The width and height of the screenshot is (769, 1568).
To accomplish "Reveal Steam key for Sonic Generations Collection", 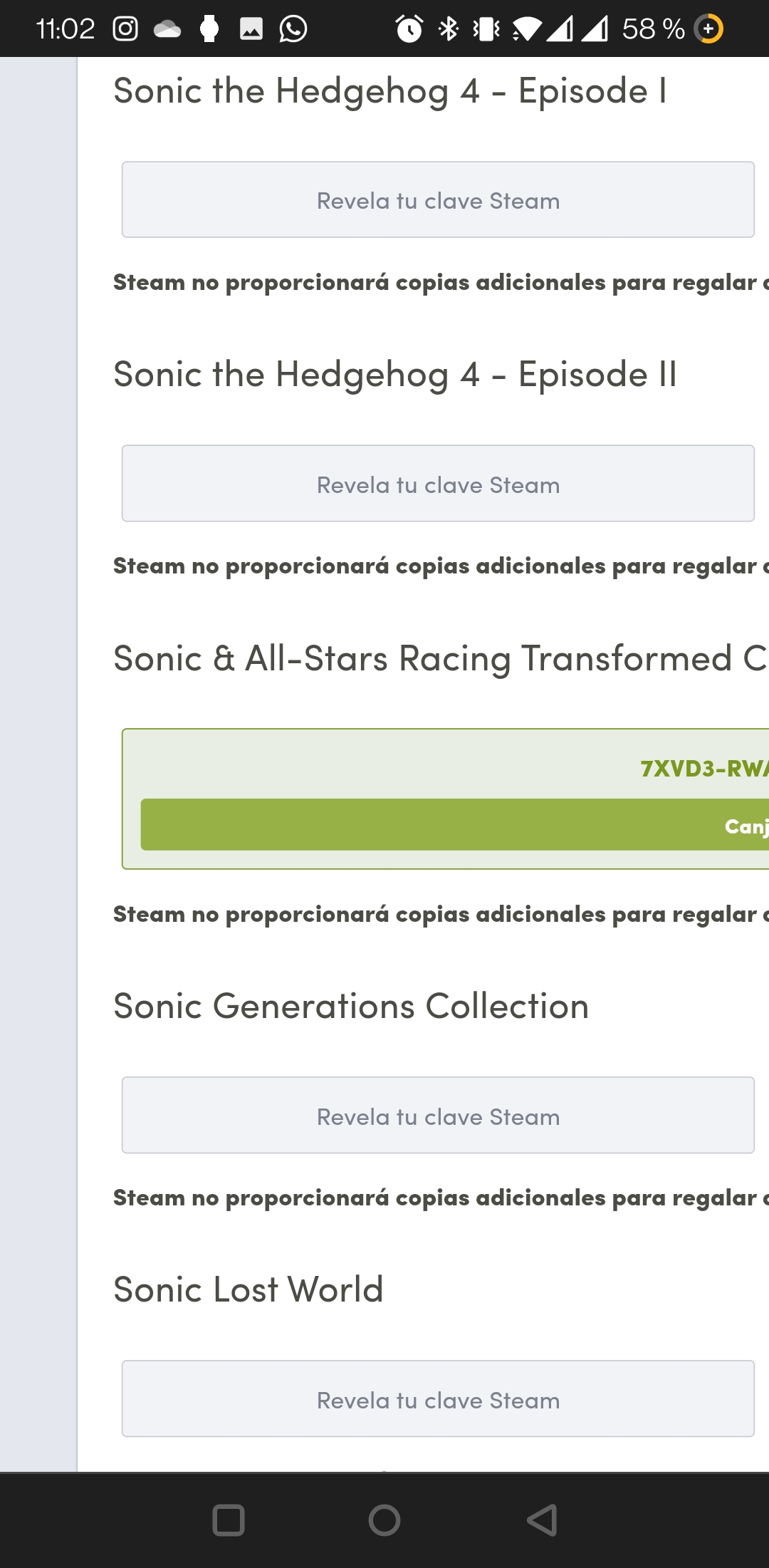I will click(x=438, y=1116).
